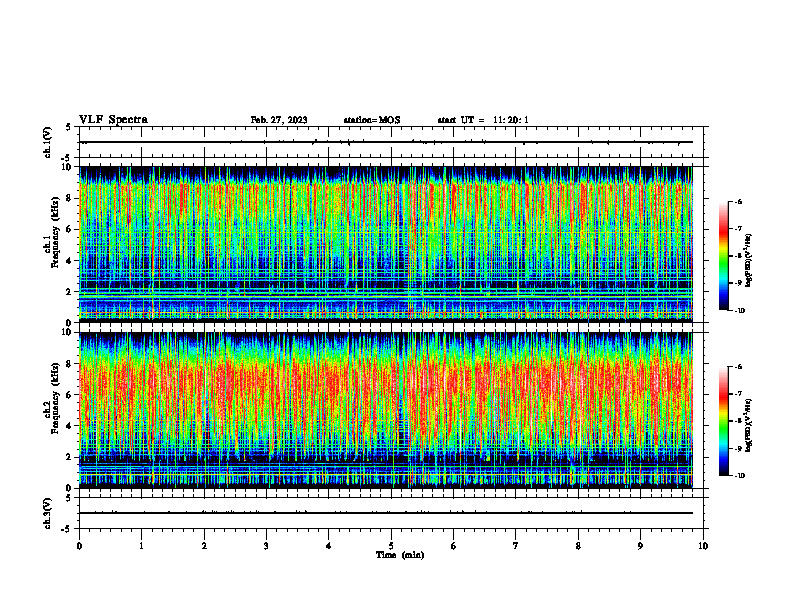Click the "-10" label on ch.2 colorbar
Viewport: 792px width, 612px height.
pos(739,476)
